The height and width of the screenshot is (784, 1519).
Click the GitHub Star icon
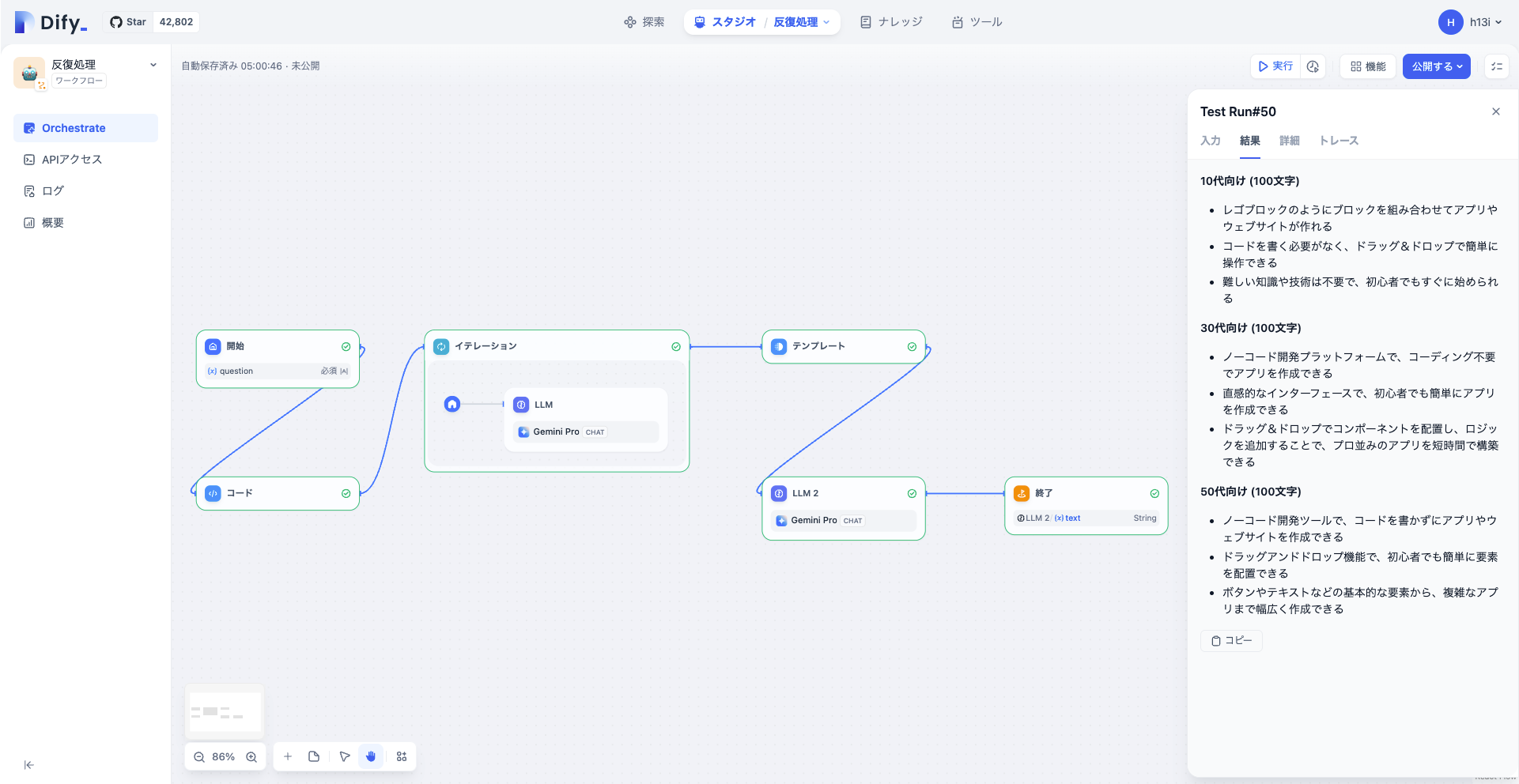click(115, 21)
